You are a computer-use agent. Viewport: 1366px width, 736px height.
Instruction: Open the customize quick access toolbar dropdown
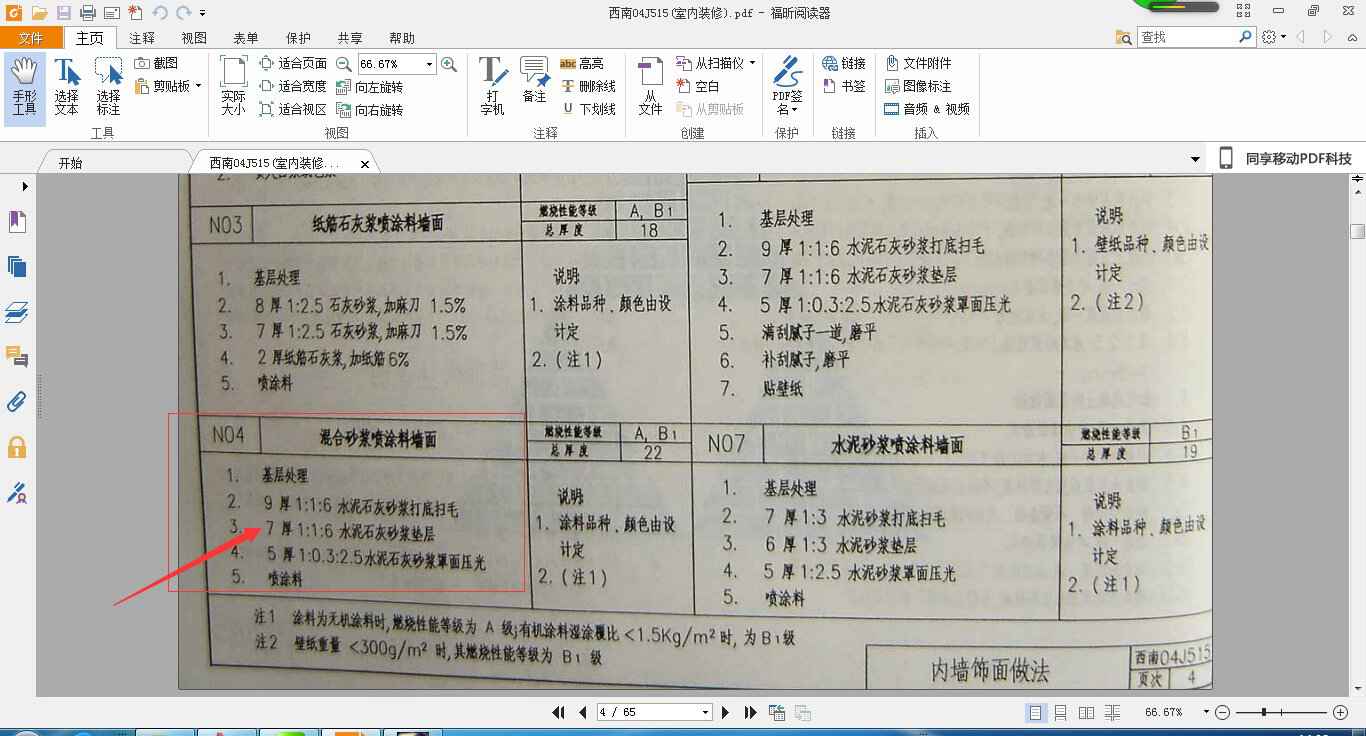click(x=203, y=13)
